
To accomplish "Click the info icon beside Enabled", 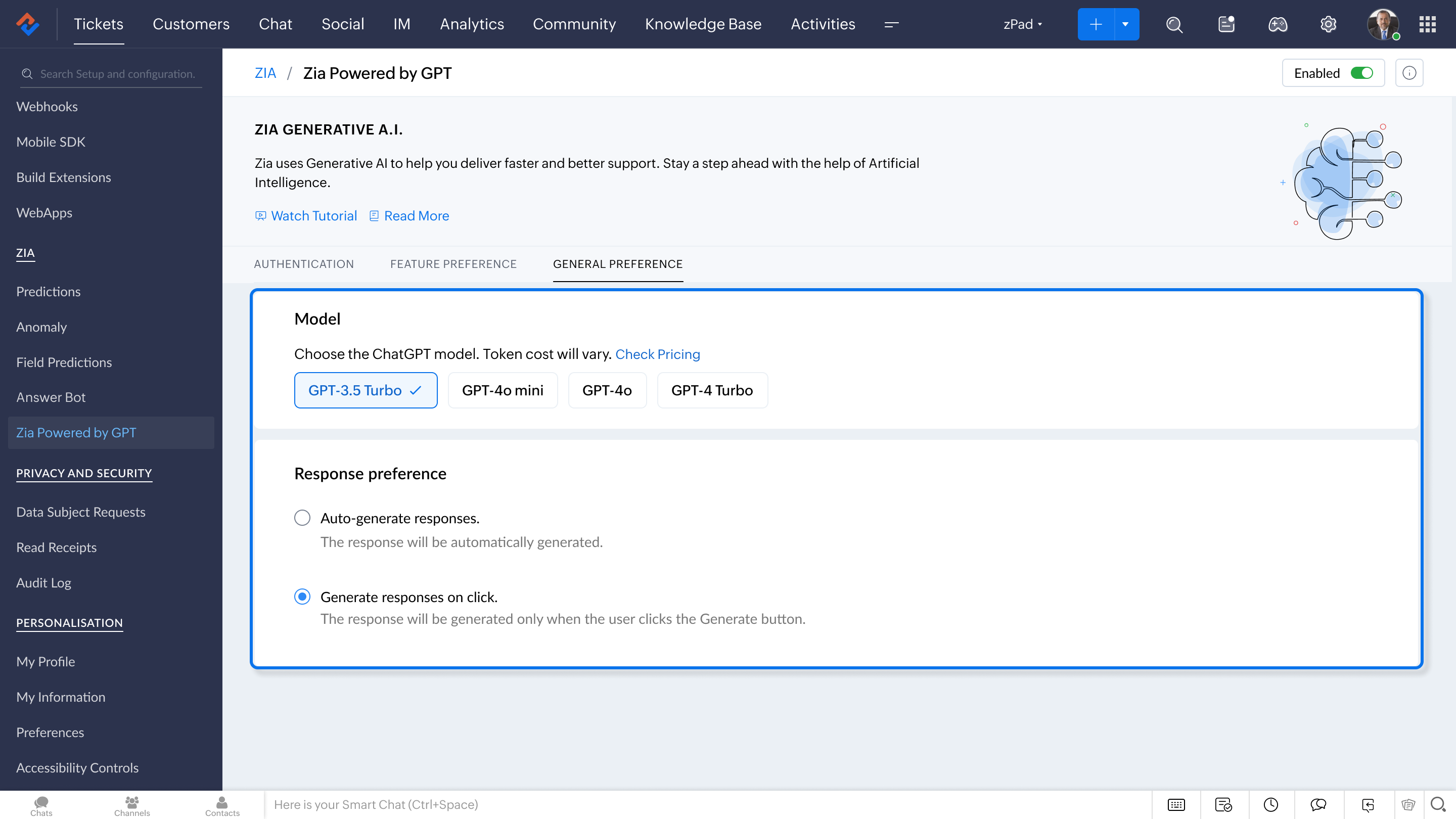I will 1409,73.
